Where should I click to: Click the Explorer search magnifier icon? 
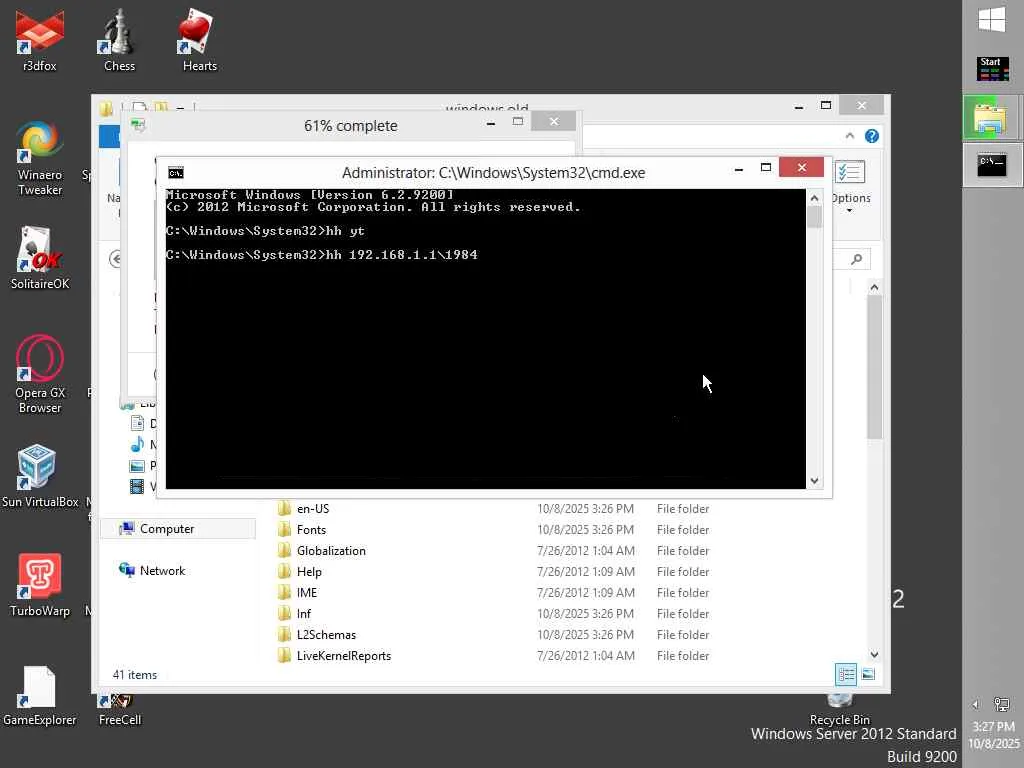(x=856, y=259)
